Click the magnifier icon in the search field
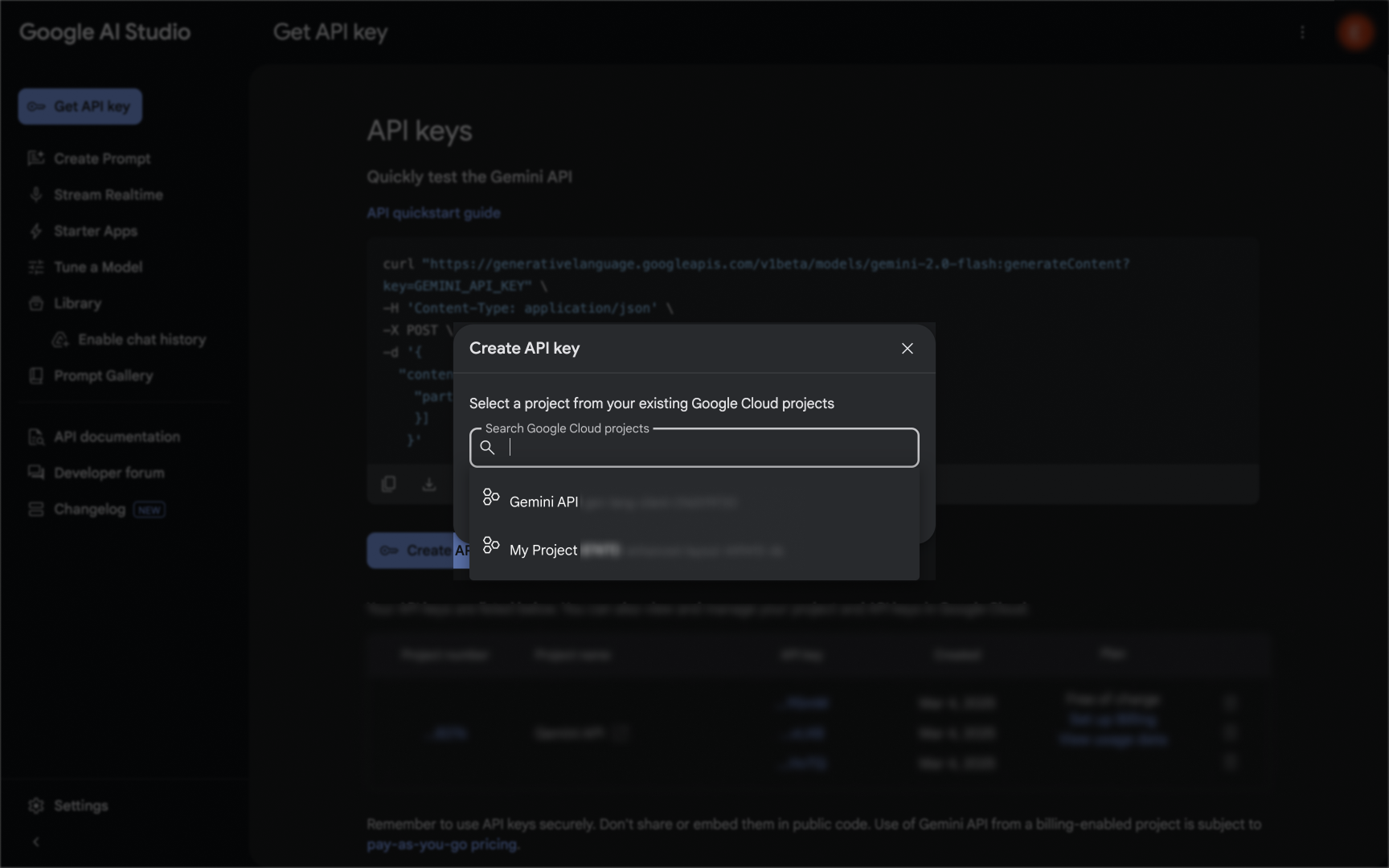1389x868 pixels. coord(487,448)
